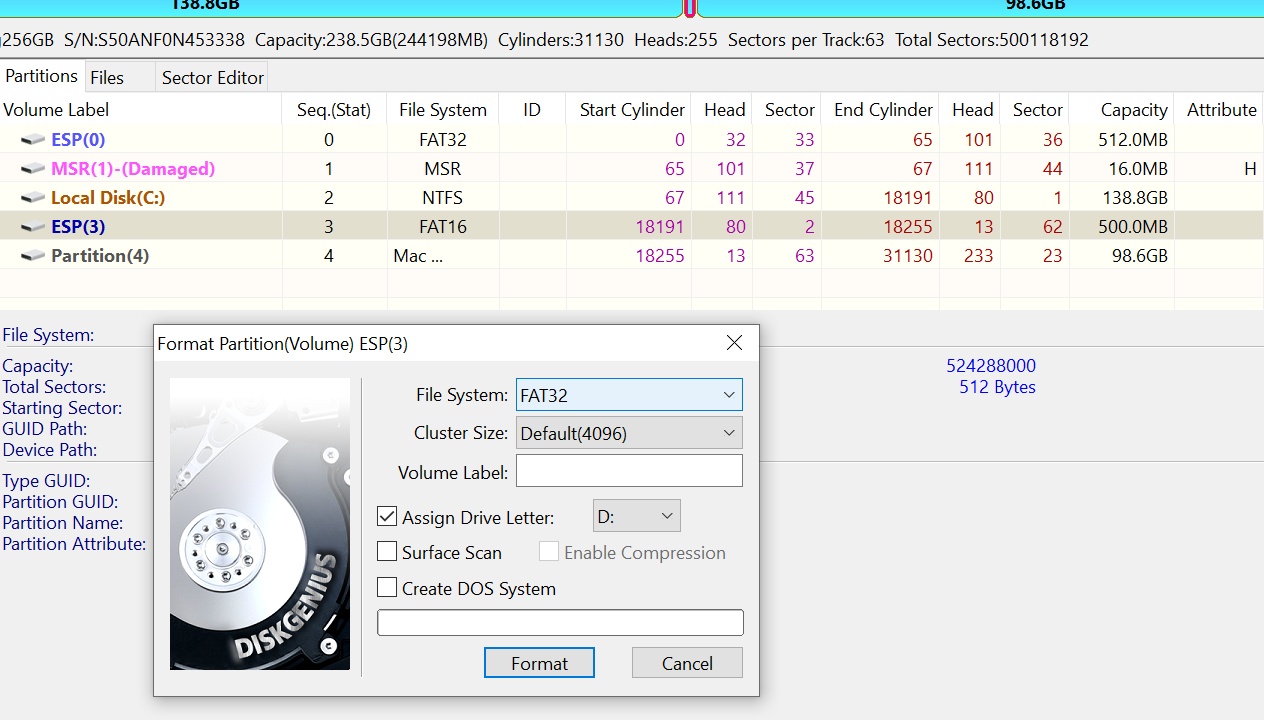Screen dimensions: 1264x720
Task: Click into the Volume Label field
Action: tap(629, 471)
